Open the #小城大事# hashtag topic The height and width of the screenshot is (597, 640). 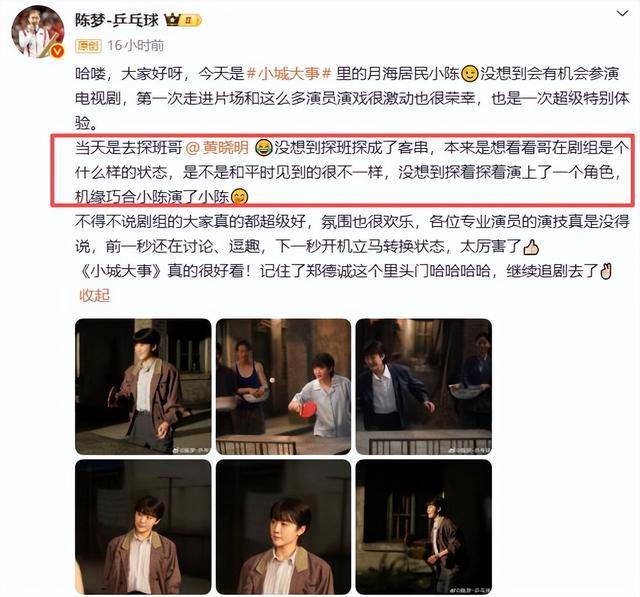(x=289, y=74)
